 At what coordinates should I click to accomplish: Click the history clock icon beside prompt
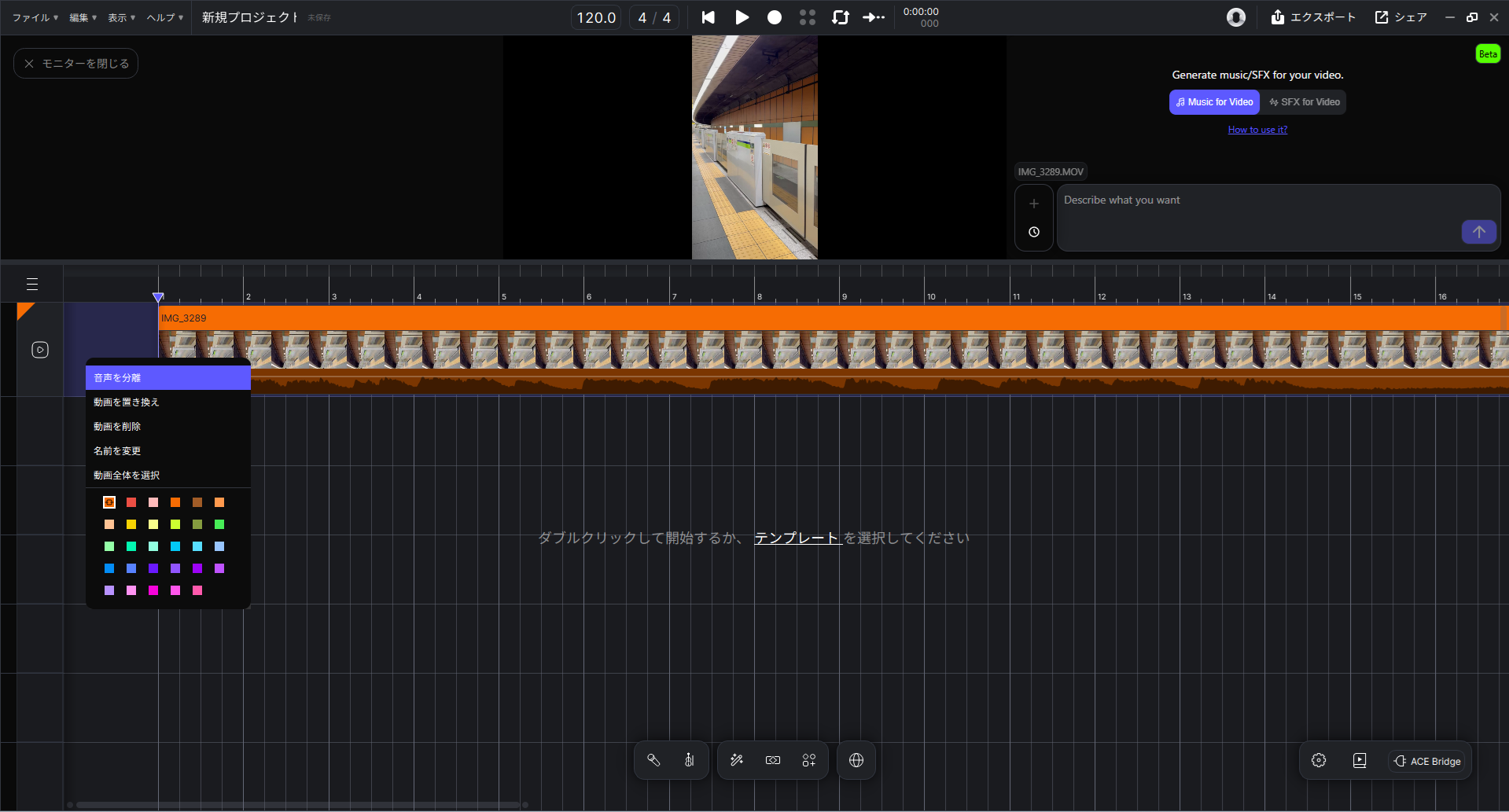(x=1034, y=232)
